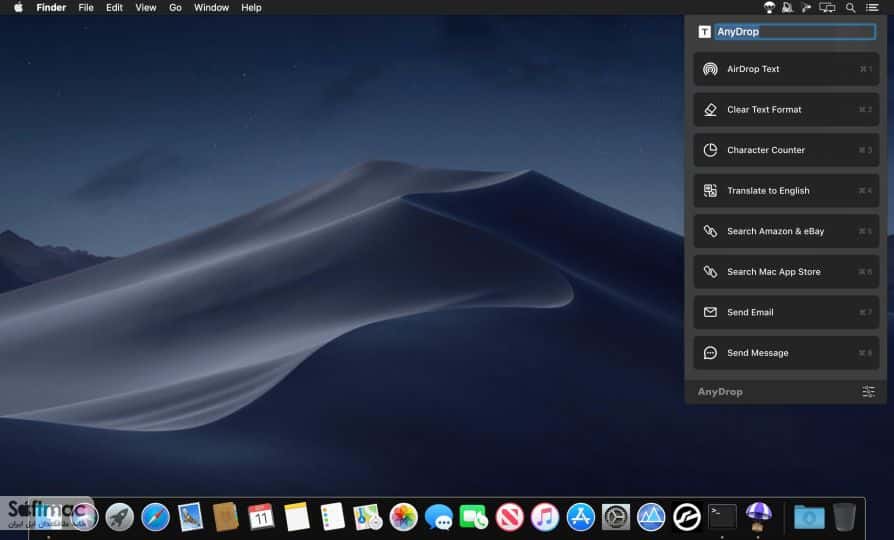The image size is (894, 540).
Task: Run the Search Mac App Store action
Action: [786, 271]
